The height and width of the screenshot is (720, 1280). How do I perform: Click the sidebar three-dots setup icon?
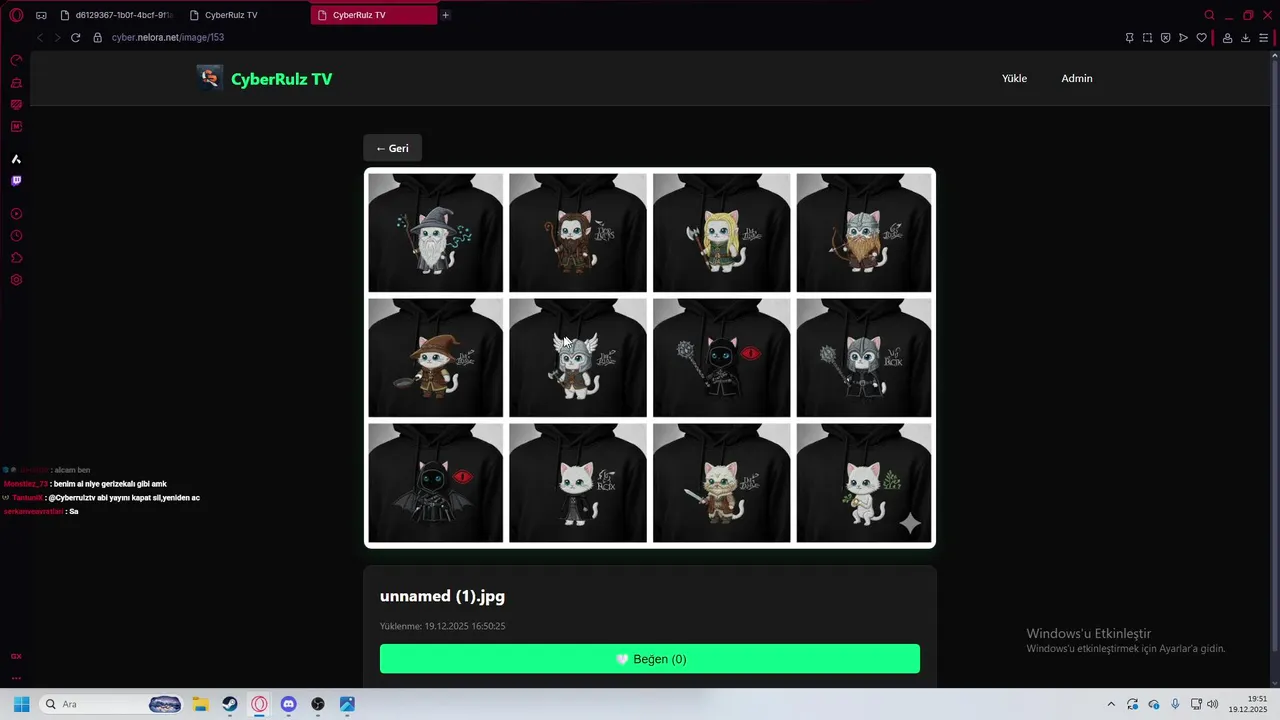pos(16,679)
